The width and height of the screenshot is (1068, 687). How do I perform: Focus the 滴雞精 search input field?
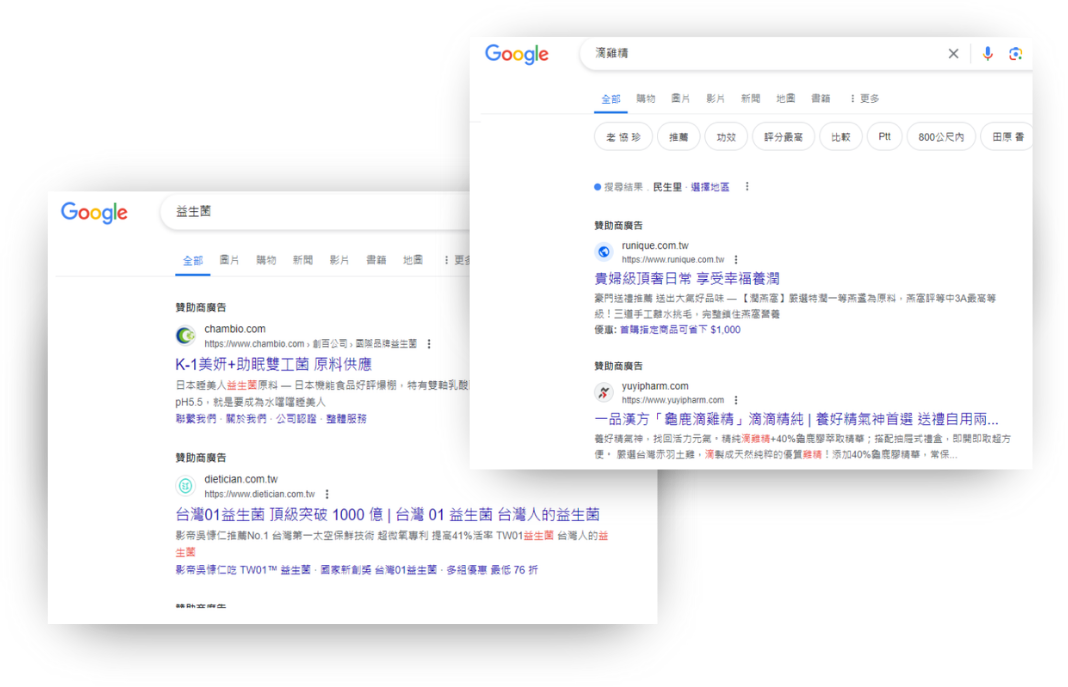763,54
